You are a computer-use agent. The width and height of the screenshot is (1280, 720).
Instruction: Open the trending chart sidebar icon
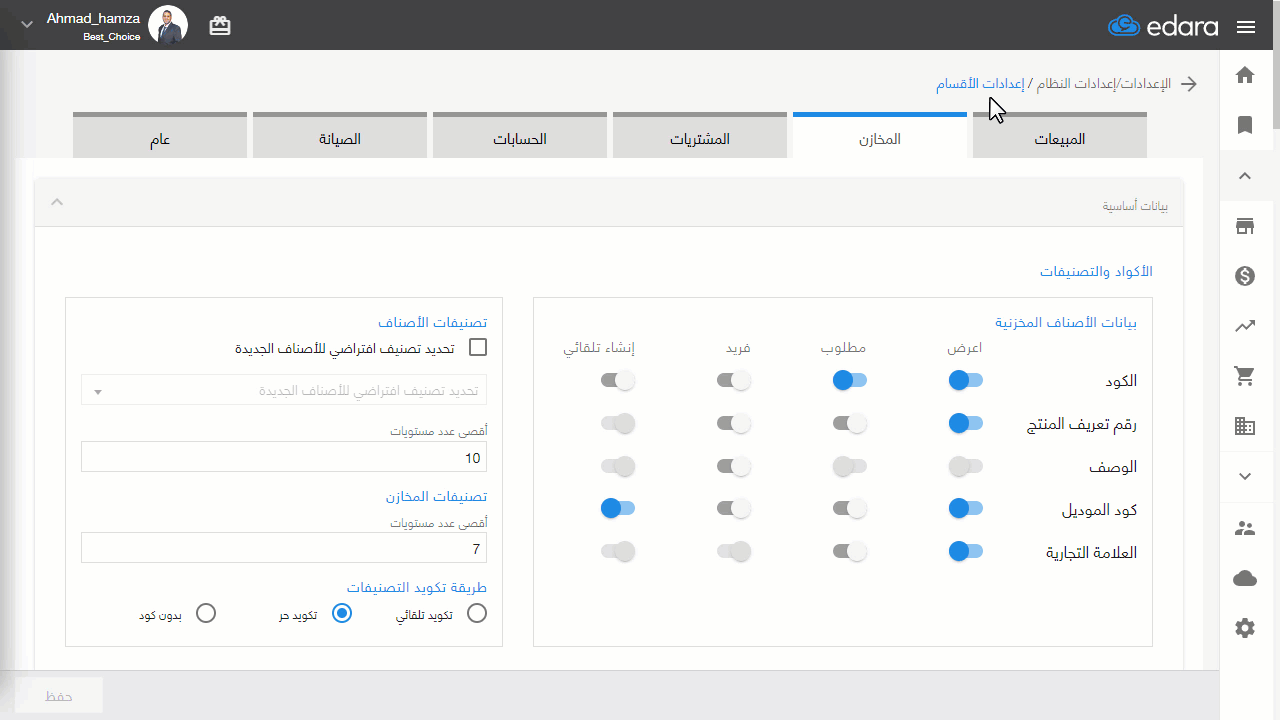coord(1245,326)
